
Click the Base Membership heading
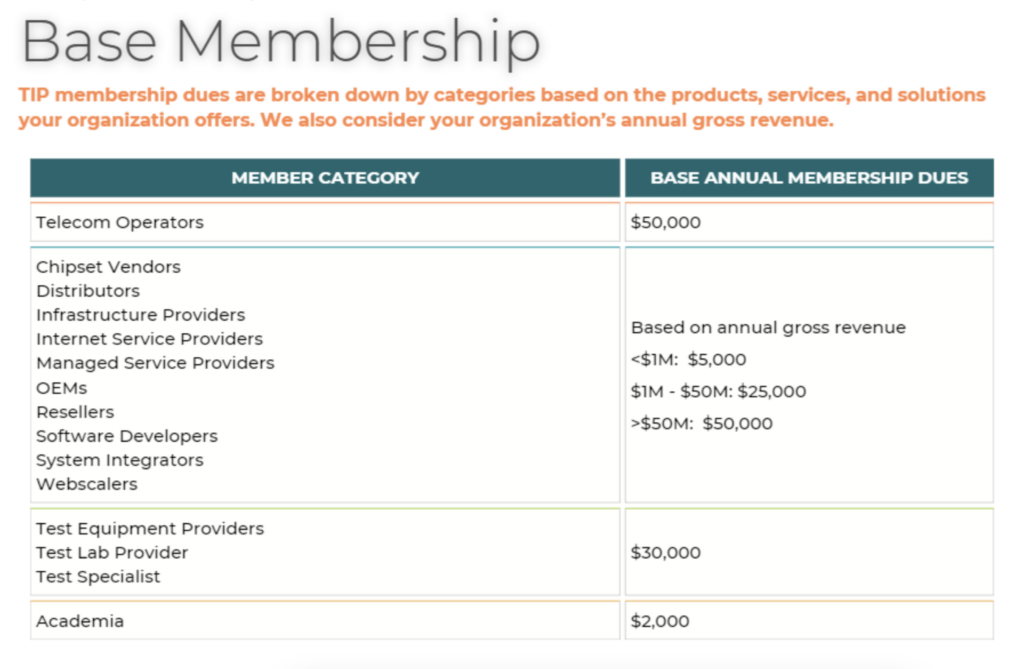pyautogui.click(x=281, y=42)
